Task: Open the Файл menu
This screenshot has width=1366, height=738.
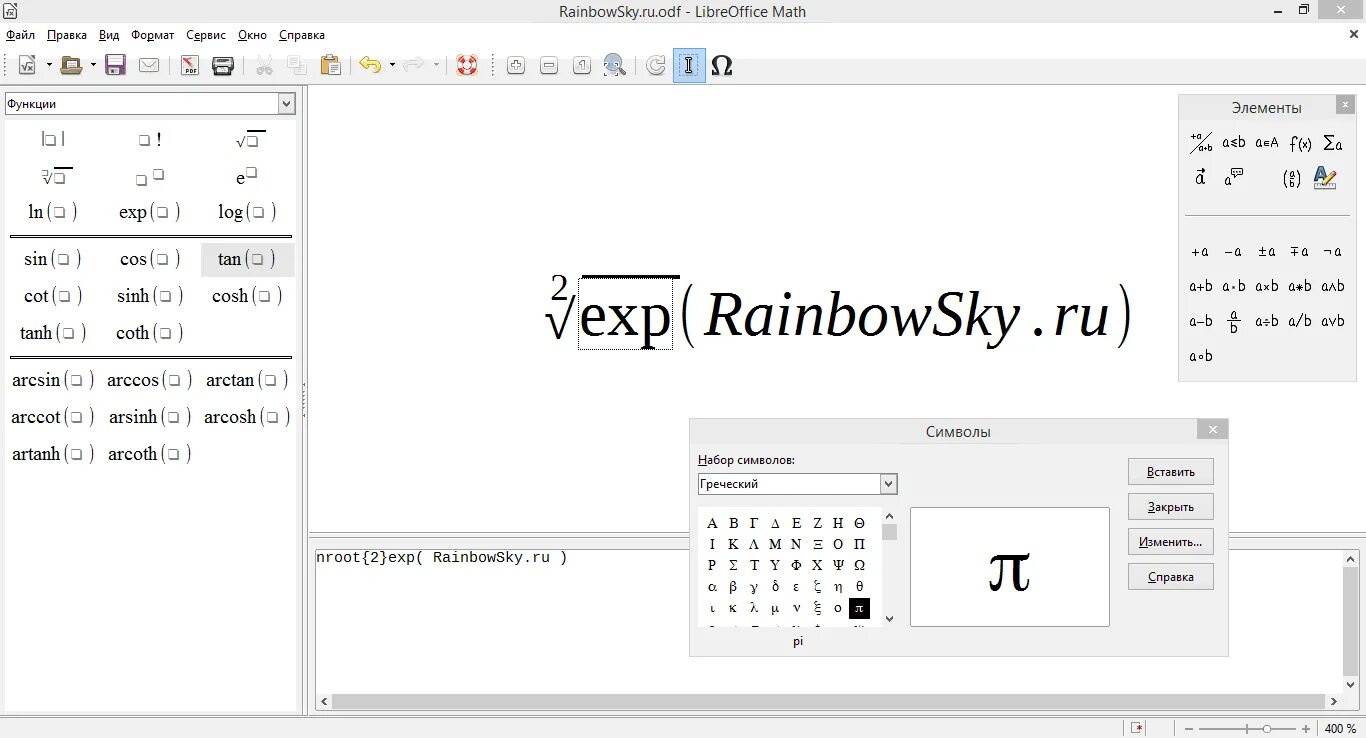Action: click(x=21, y=35)
